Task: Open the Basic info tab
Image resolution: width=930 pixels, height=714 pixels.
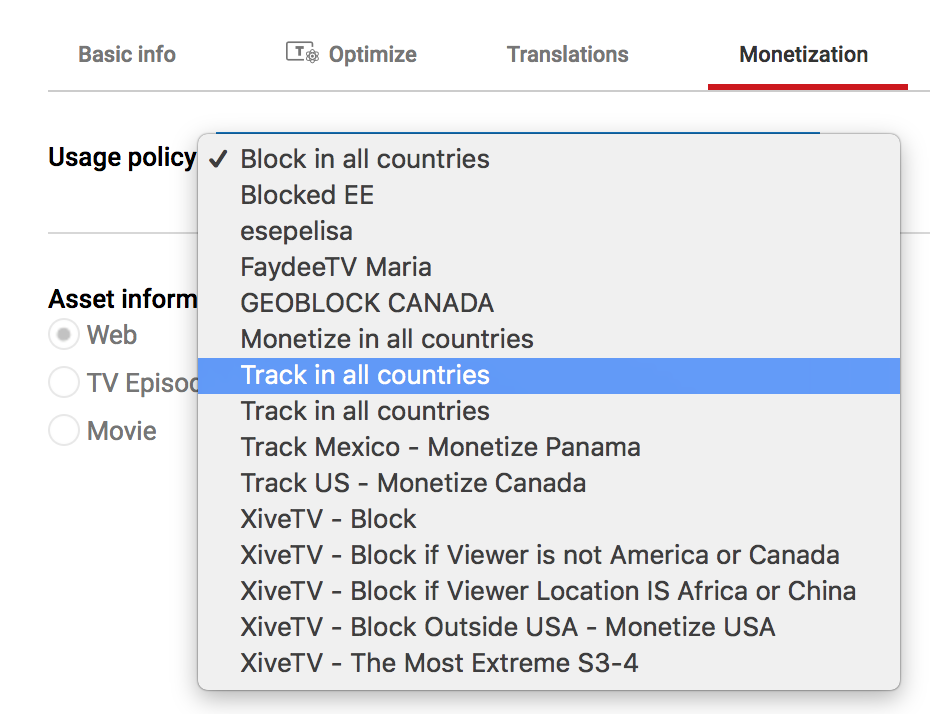Action: [x=127, y=55]
